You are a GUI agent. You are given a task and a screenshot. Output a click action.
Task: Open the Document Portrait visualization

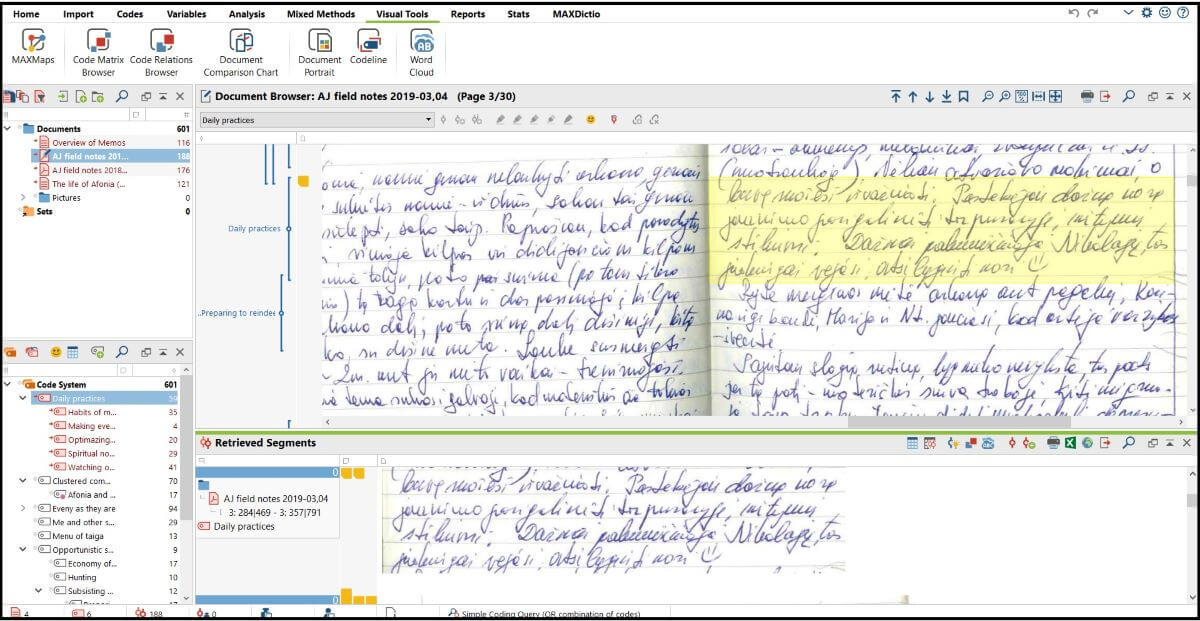(319, 49)
